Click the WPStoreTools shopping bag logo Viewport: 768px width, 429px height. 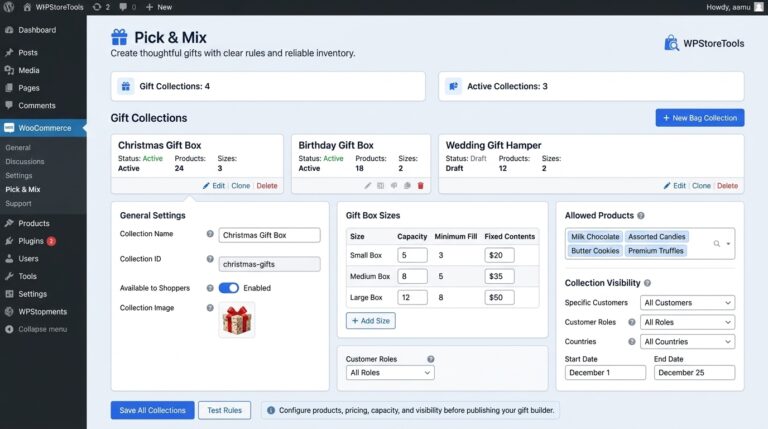tap(671, 43)
